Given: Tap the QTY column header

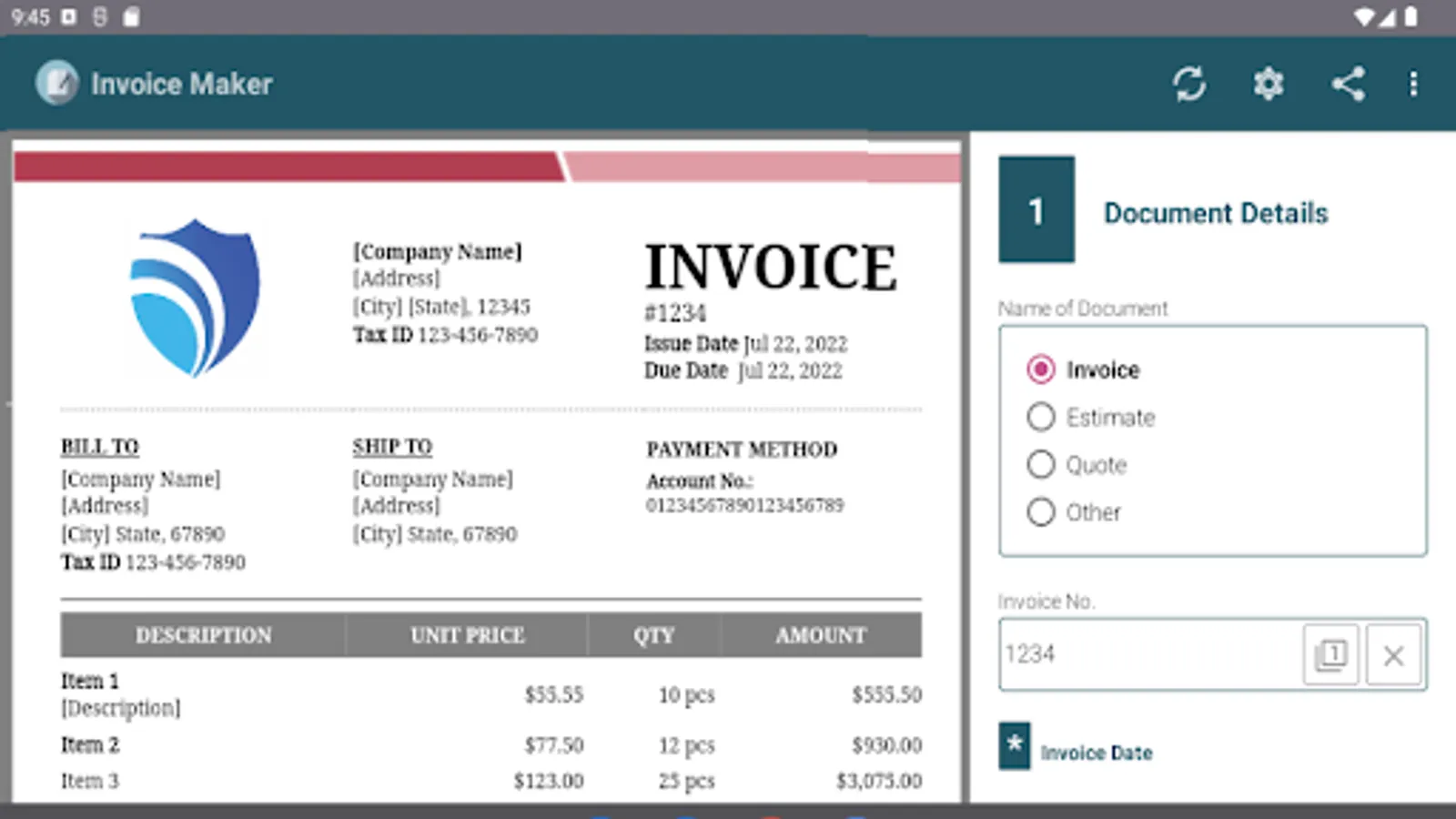Looking at the screenshot, I should [x=654, y=635].
